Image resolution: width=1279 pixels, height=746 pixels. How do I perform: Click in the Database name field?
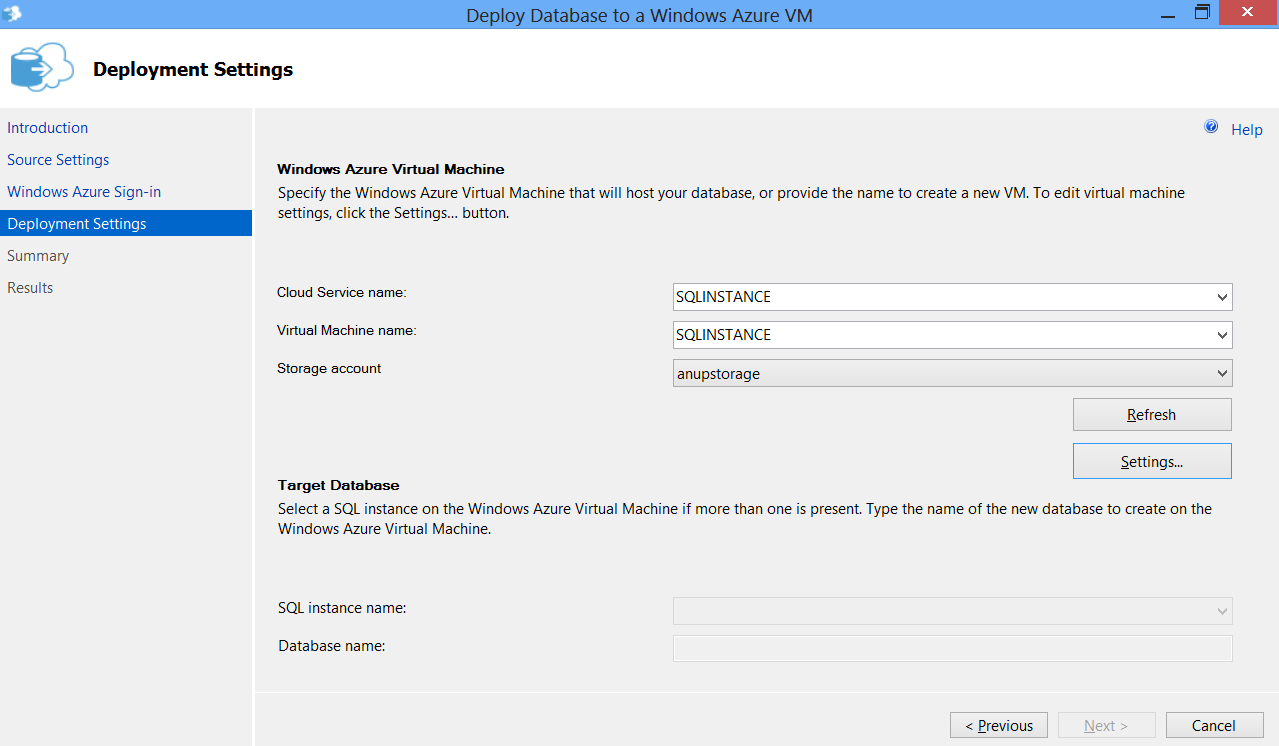pos(951,649)
